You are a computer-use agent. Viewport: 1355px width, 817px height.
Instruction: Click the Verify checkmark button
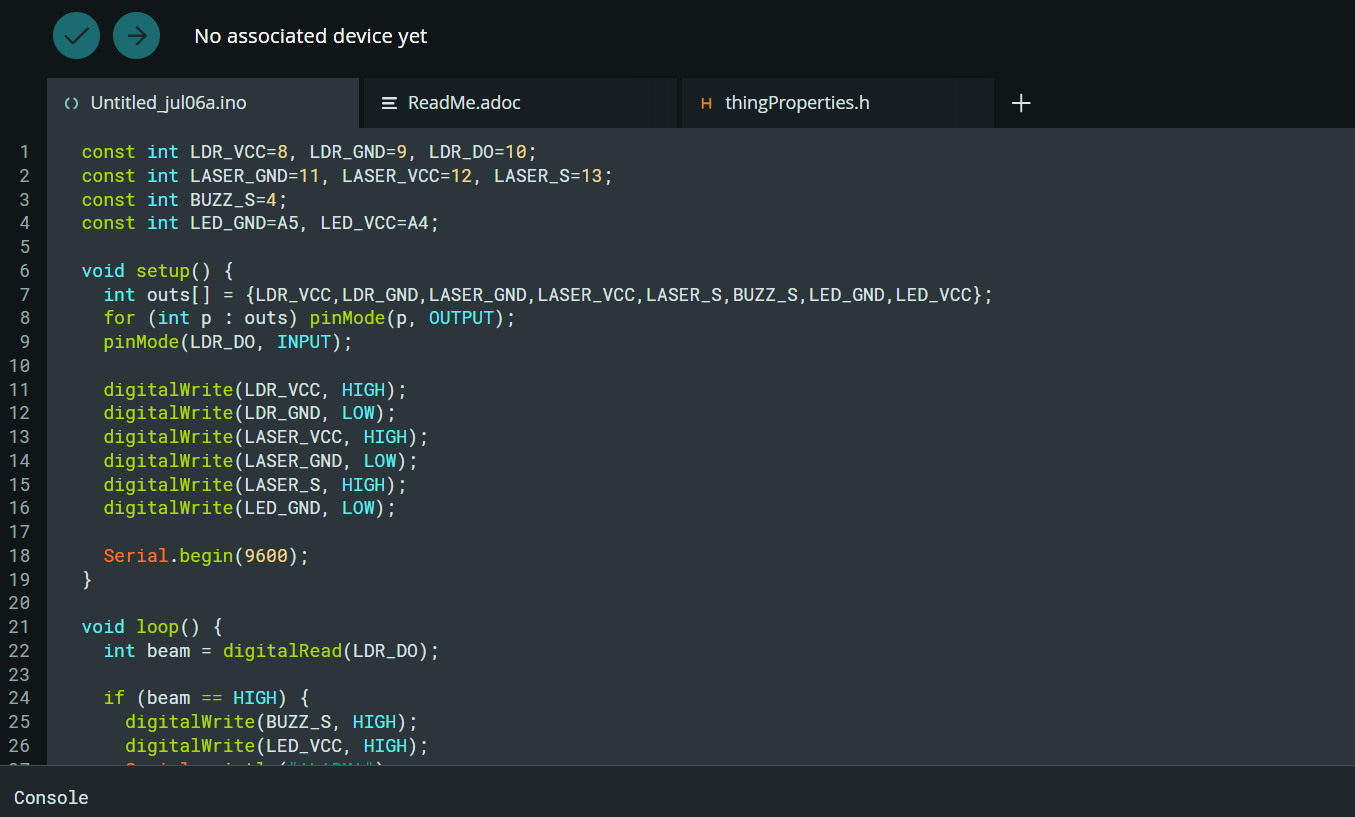pyautogui.click(x=76, y=36)
